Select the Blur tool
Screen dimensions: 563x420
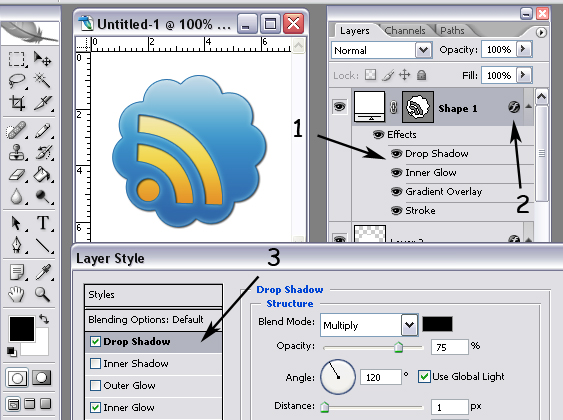point(17,196)
